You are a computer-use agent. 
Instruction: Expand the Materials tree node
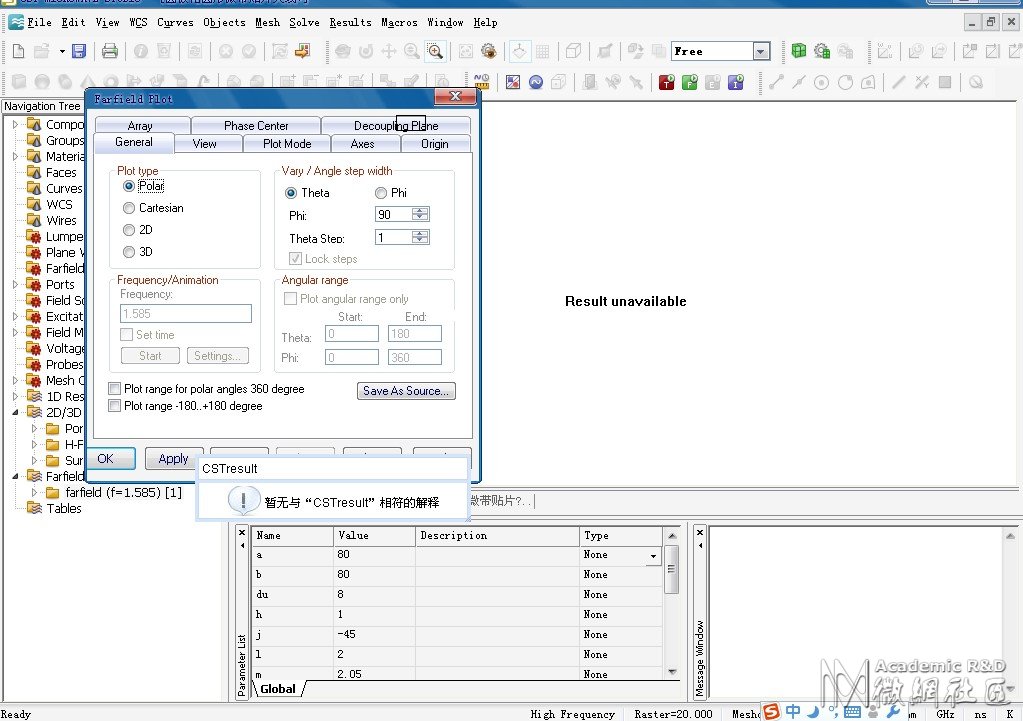[x=16, y=156]
